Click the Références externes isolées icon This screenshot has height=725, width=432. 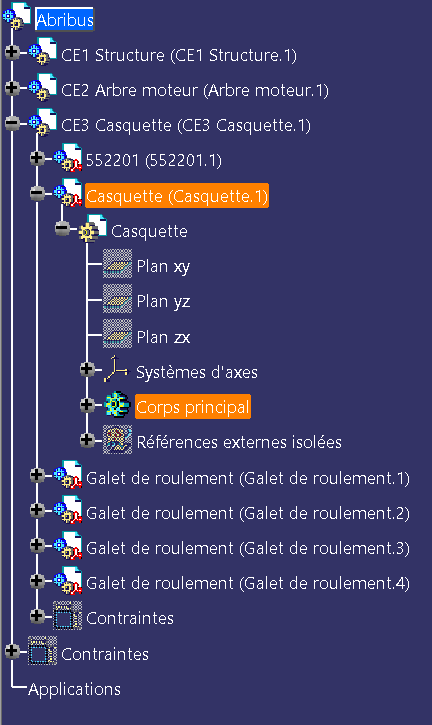[x=117, y=440]
